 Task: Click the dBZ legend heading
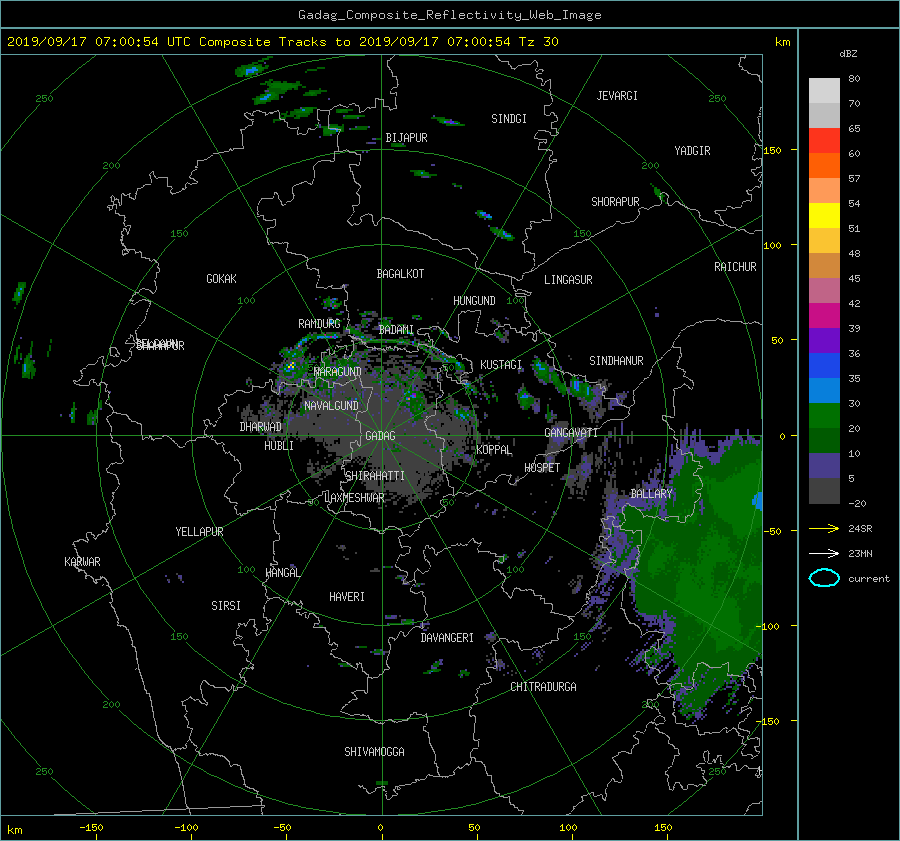coord(848,54)
